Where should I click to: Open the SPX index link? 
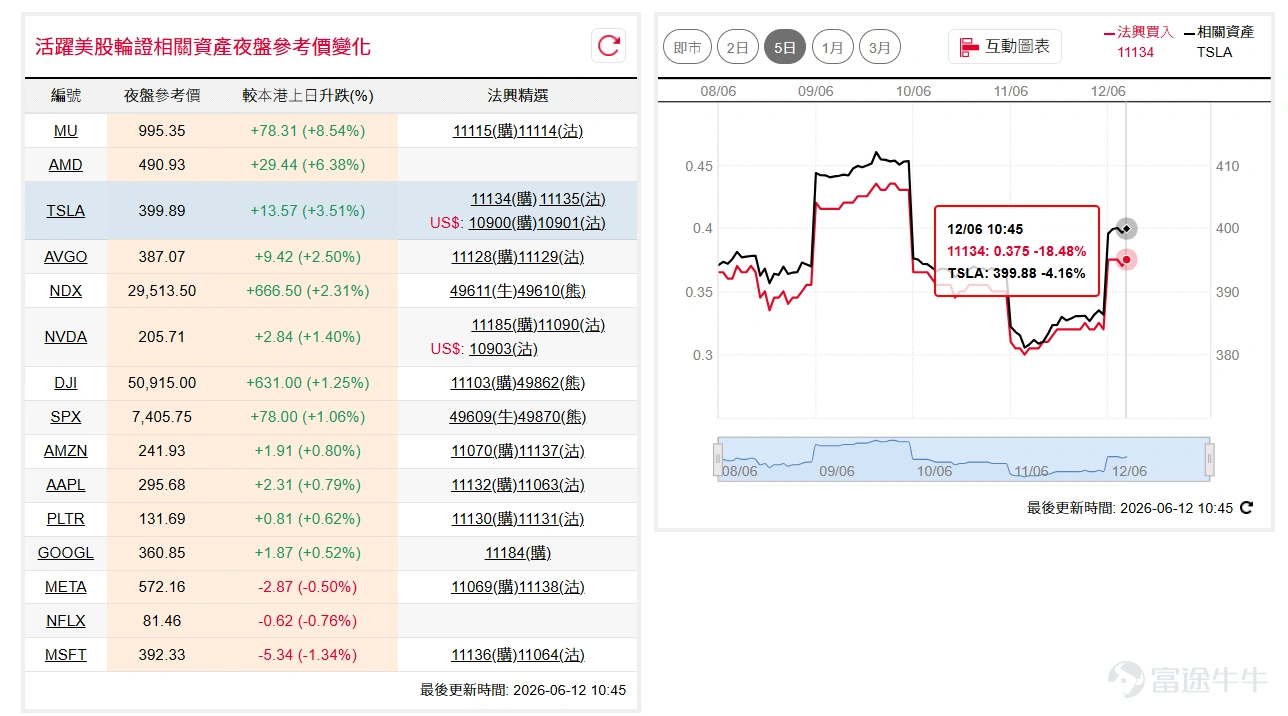coord(66,417)
